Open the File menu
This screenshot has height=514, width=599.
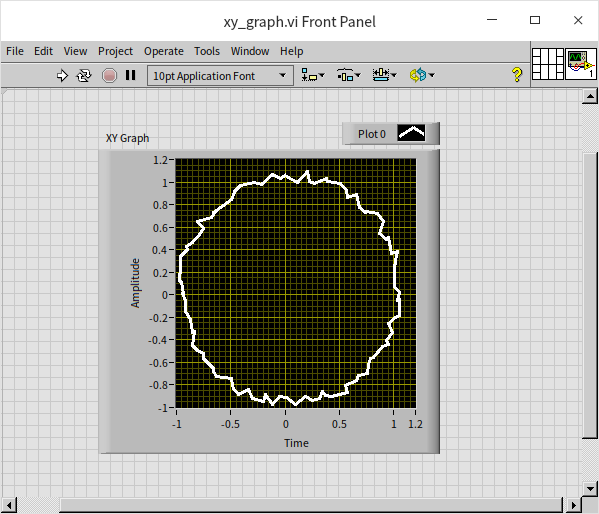(15, 51)
